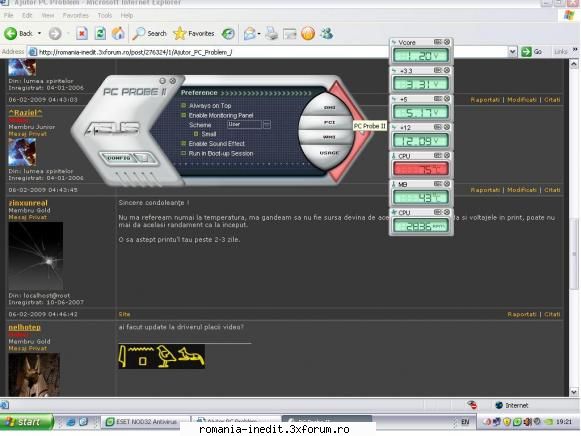Click the Mail envelope icon
Image resolution: width=581 pixels, height=436 pixels.
(250, 34)
